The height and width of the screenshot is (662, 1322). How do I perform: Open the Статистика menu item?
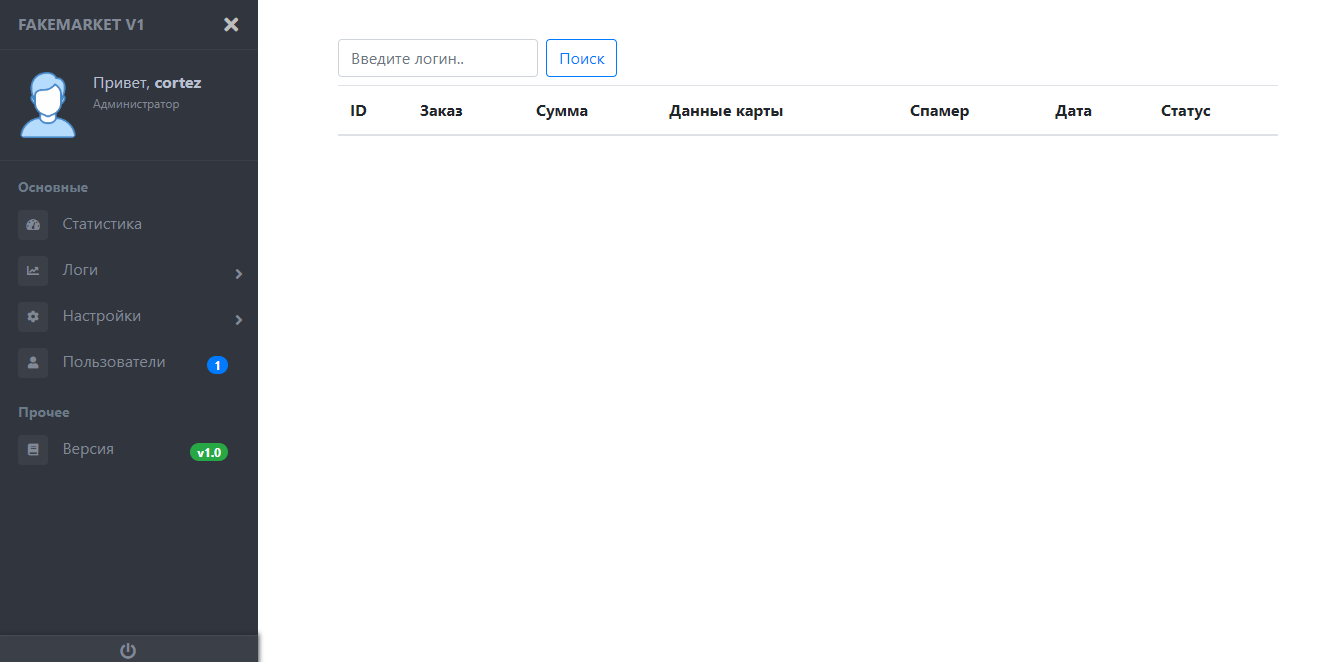coord(102,224)
